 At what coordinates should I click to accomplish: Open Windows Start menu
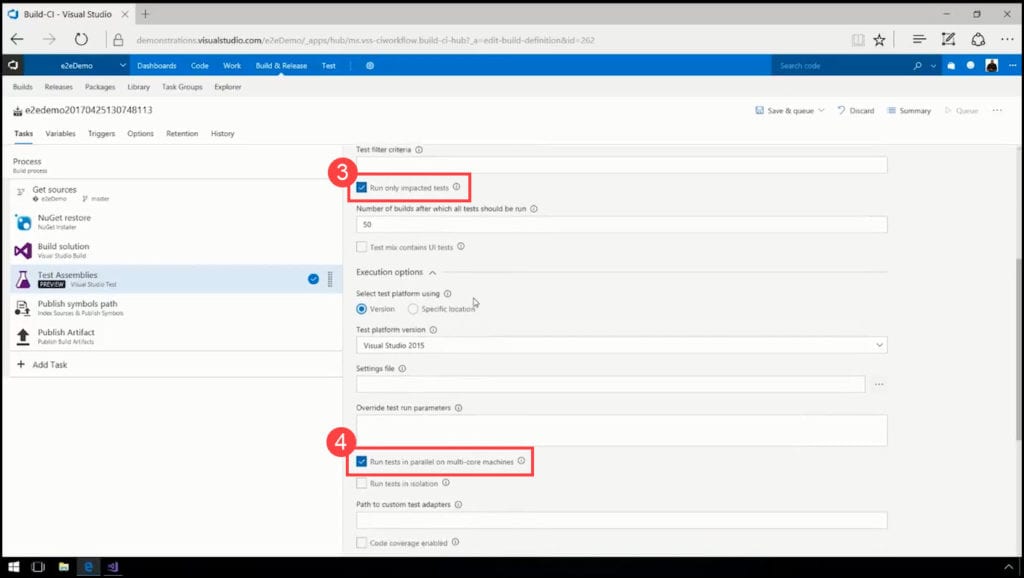pos(13,567)
